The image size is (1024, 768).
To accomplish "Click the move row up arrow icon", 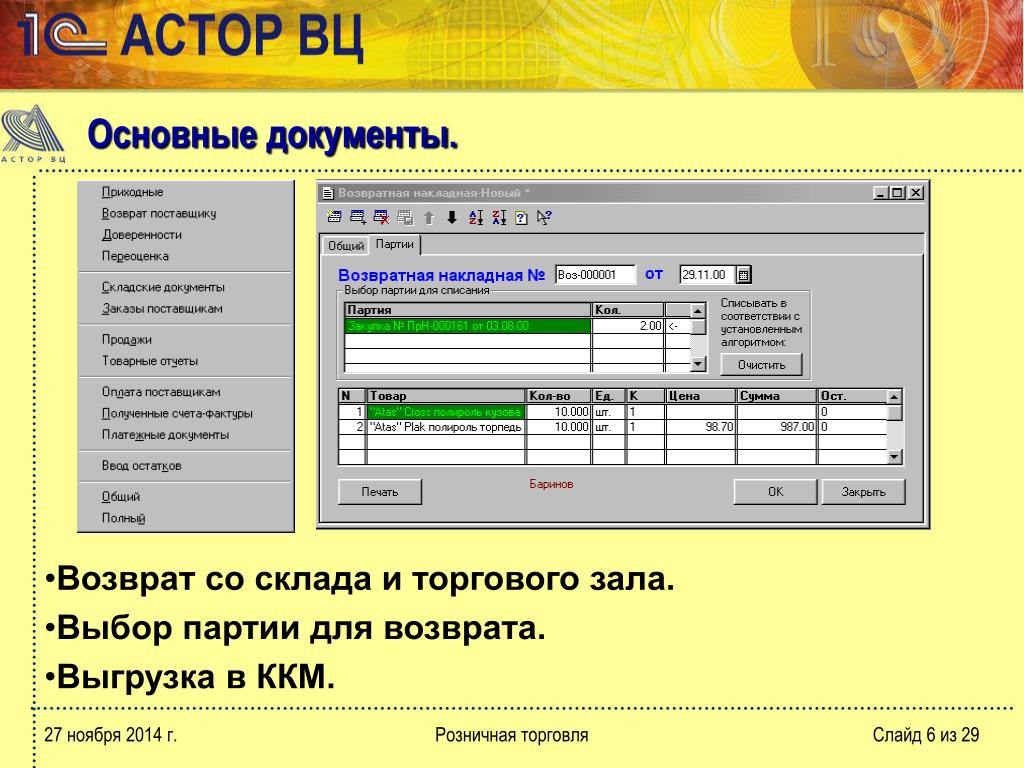I will (429, 217).
